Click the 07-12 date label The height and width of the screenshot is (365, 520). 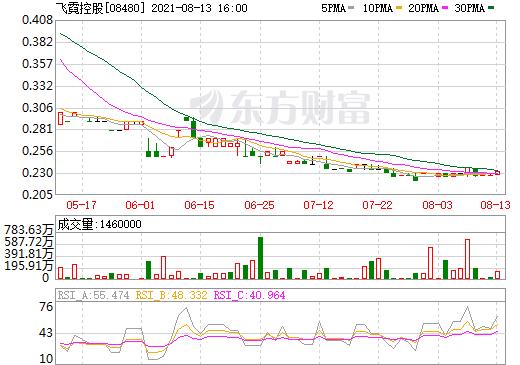tap(318, 205)
